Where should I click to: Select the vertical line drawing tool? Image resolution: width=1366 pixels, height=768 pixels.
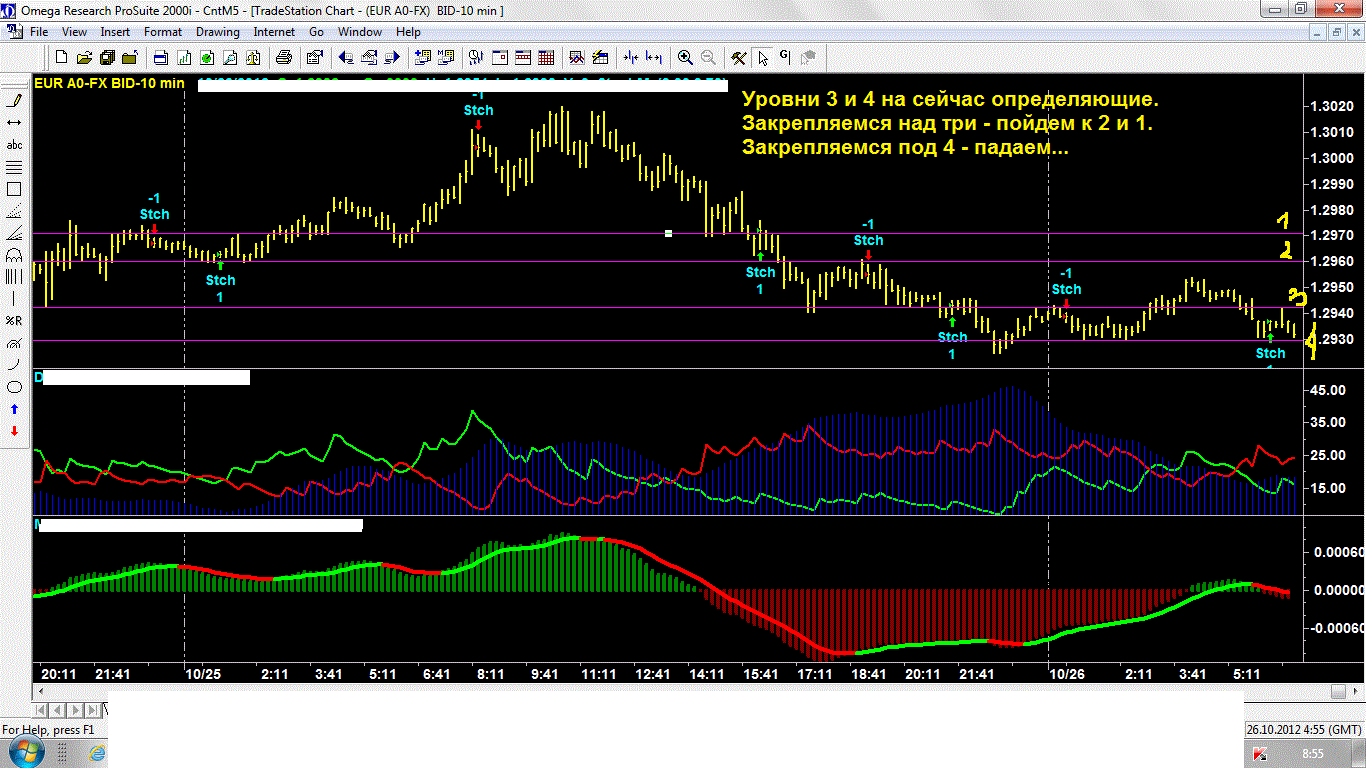(14, 298)
